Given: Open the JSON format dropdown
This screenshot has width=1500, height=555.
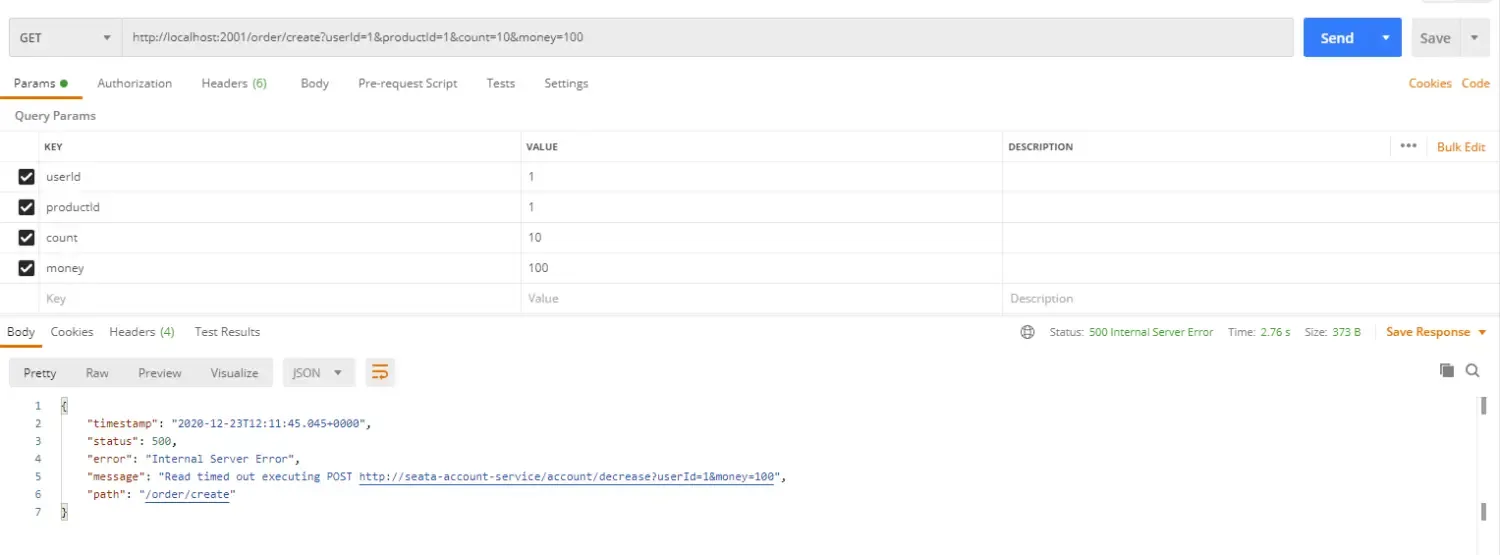Looking at the screenshot, I should pos(319,373).
